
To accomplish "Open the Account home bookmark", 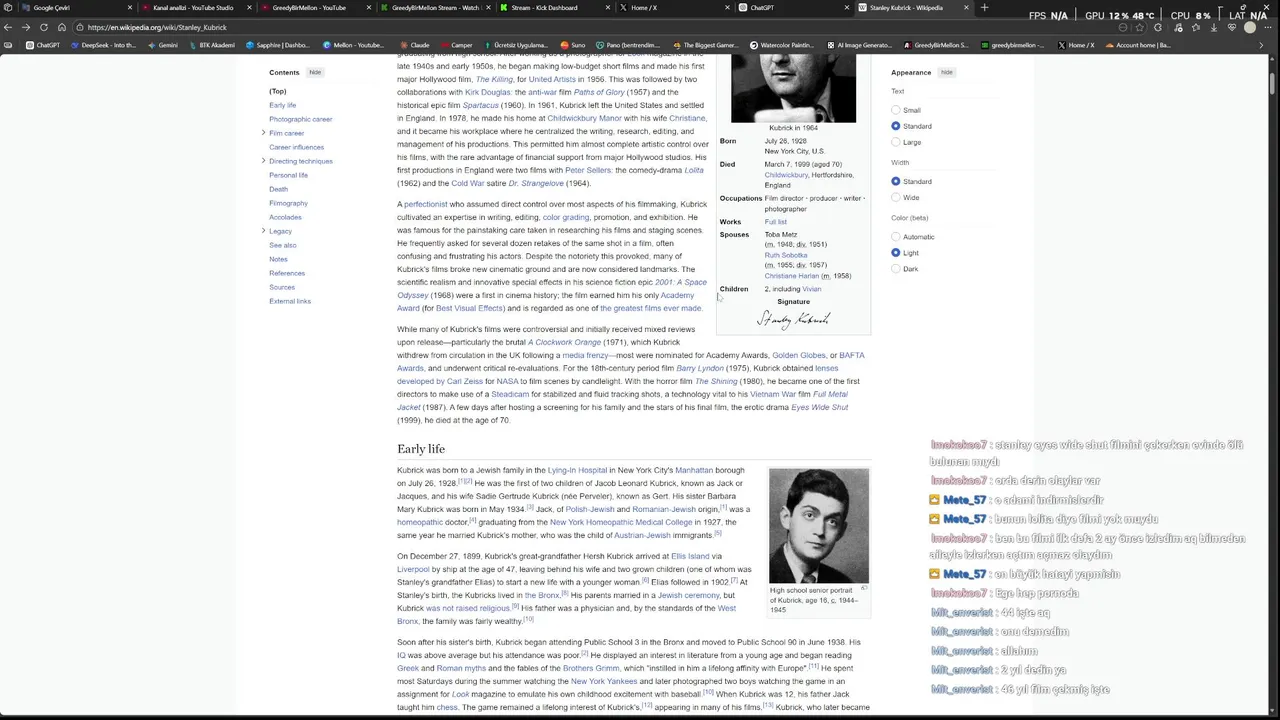I will tap(1138, 45).
